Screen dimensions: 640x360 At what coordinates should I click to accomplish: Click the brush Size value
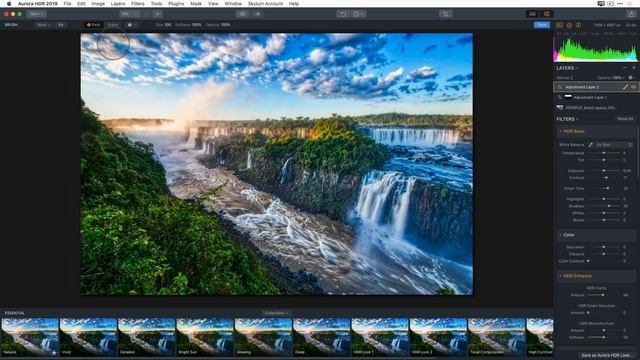(167, 25)
